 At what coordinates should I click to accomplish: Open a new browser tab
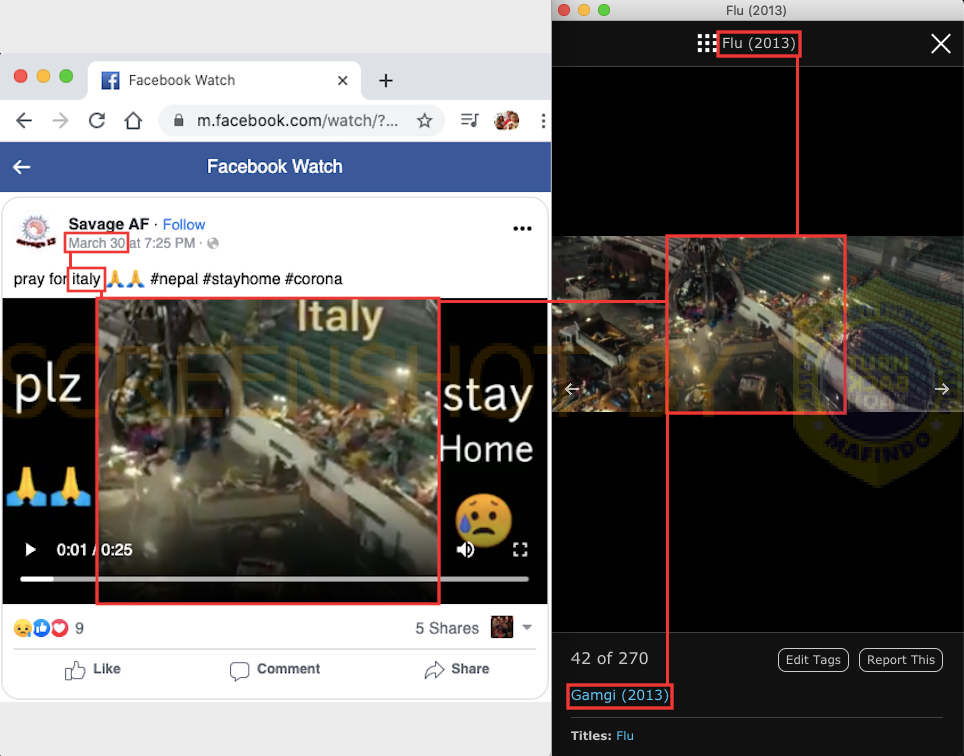[x=386, y=80]
